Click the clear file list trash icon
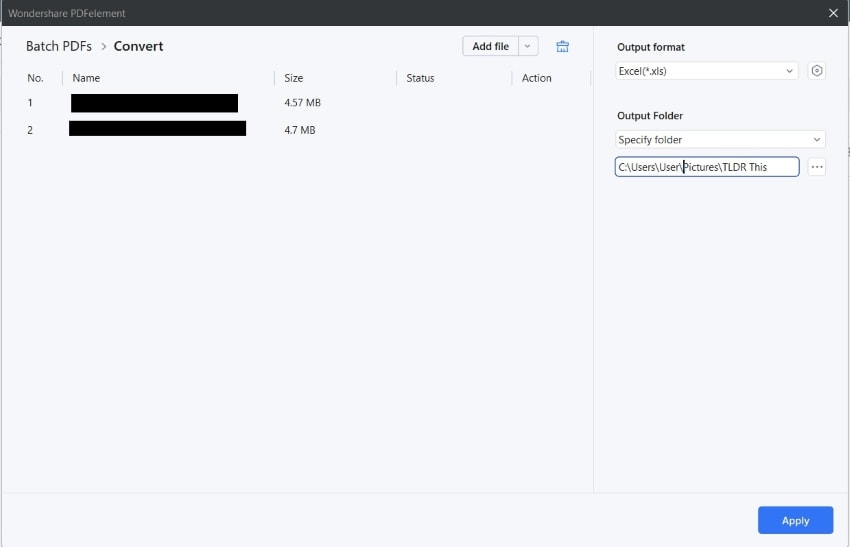Screen dimensions: 850x547 coord(562,47)
